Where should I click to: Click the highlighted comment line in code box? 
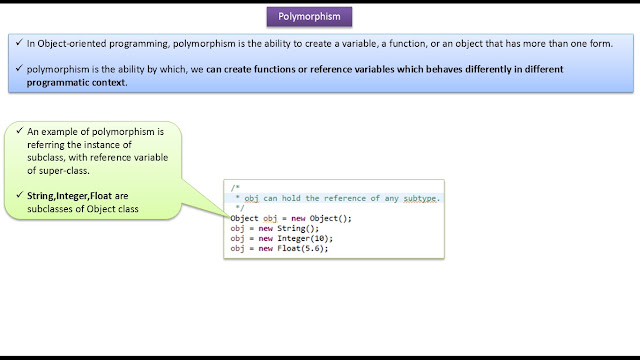tap(333, 198)
